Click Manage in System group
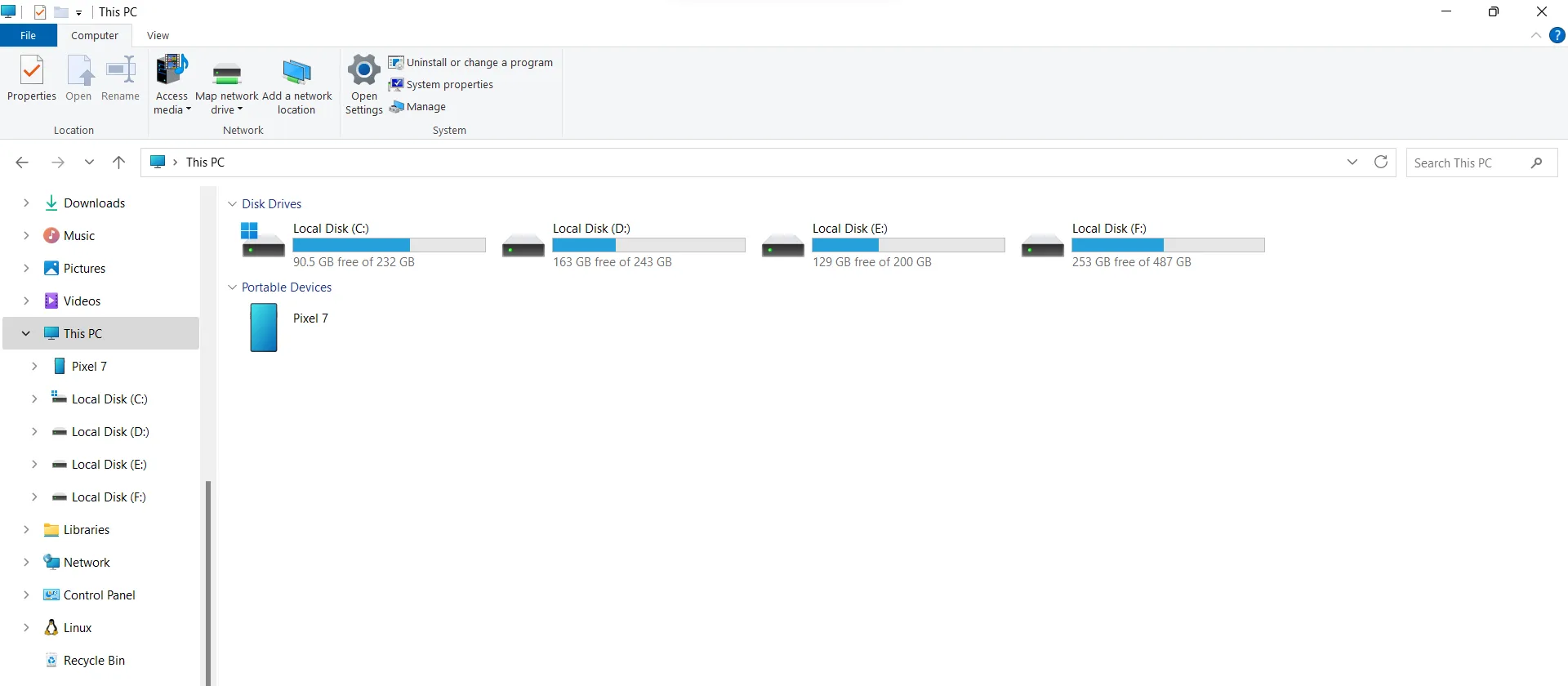This screenshot has height=686, width=1568. tap(417, 106)
